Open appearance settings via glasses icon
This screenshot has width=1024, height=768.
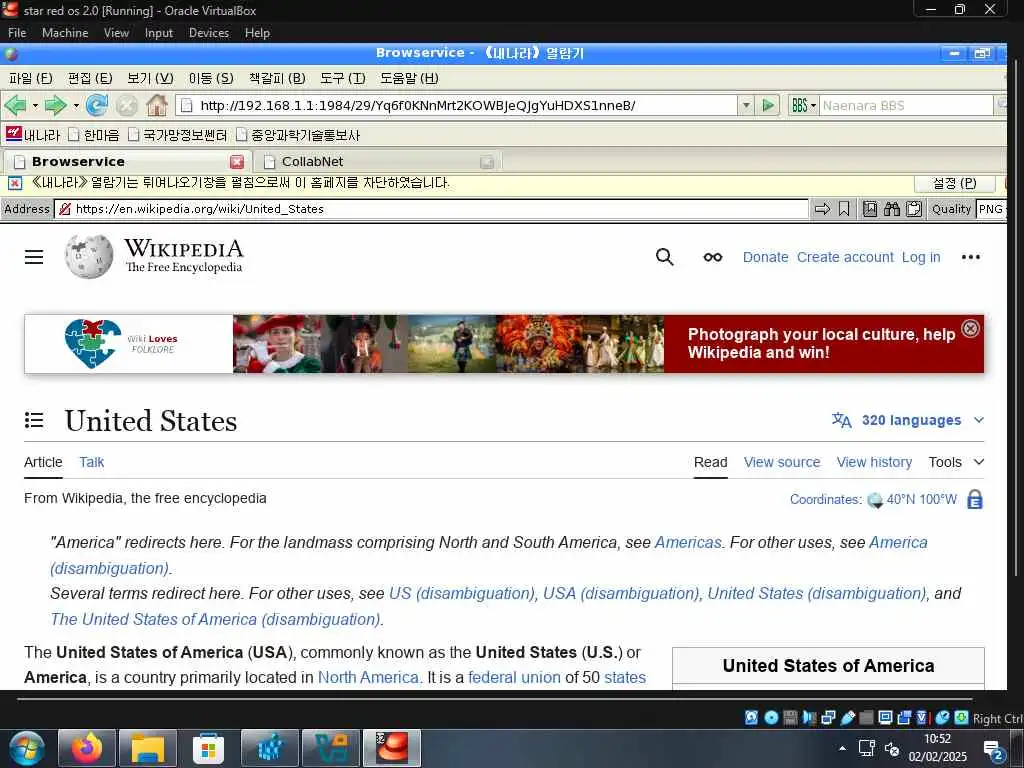(712, 257)
